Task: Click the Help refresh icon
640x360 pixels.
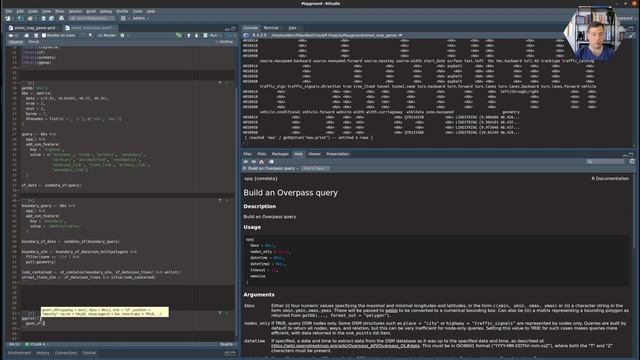Action: point(632,162)
